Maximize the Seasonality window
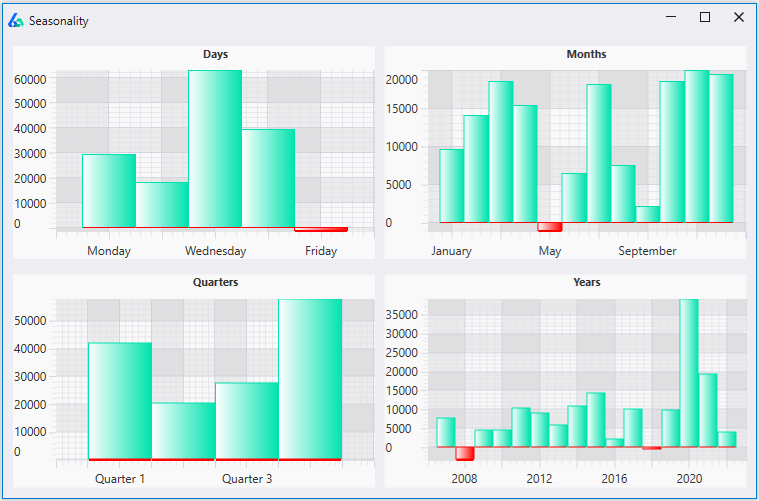759x501 pixels. coord(705,17)
